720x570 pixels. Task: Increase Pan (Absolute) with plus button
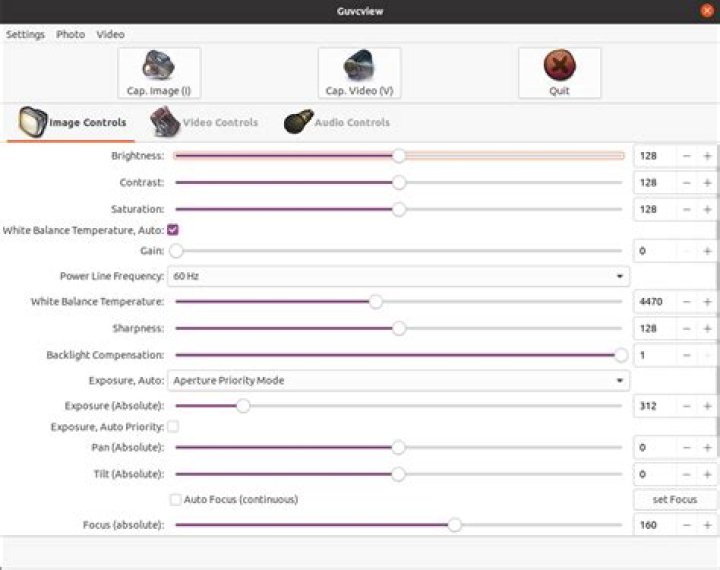(707, 448)
